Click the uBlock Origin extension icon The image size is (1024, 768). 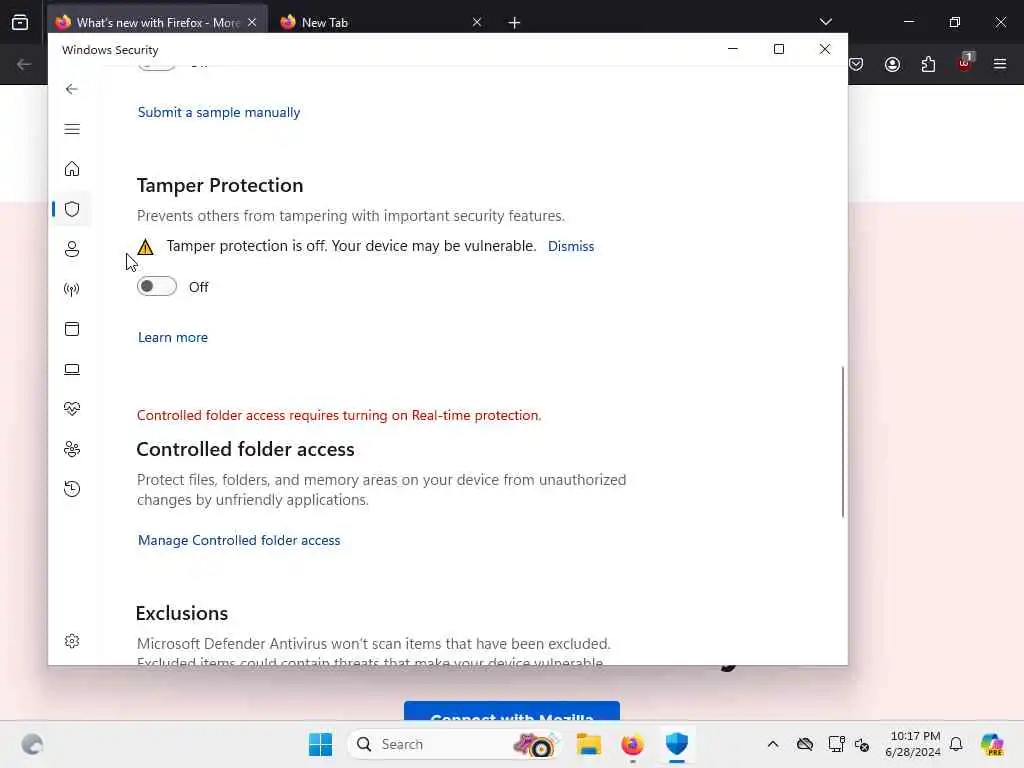click(x=965, y=63)
